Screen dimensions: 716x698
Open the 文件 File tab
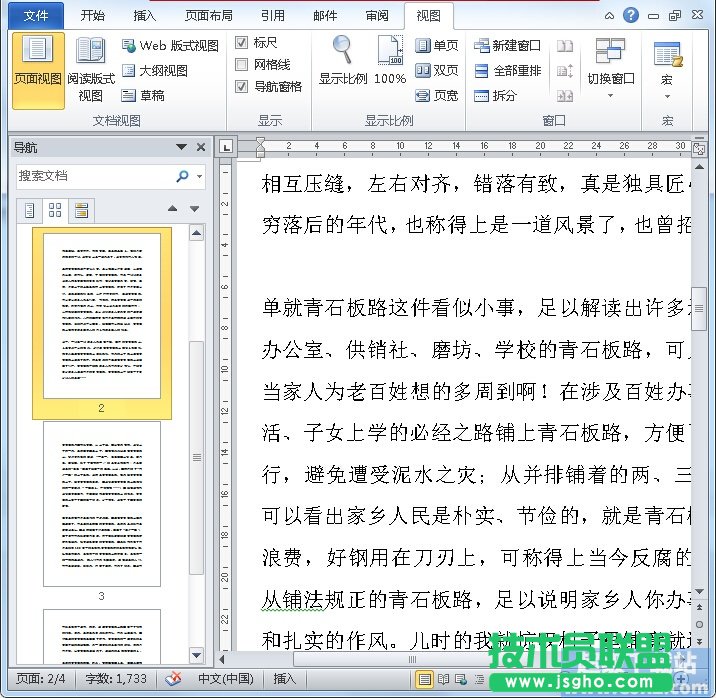coord(36,16)
